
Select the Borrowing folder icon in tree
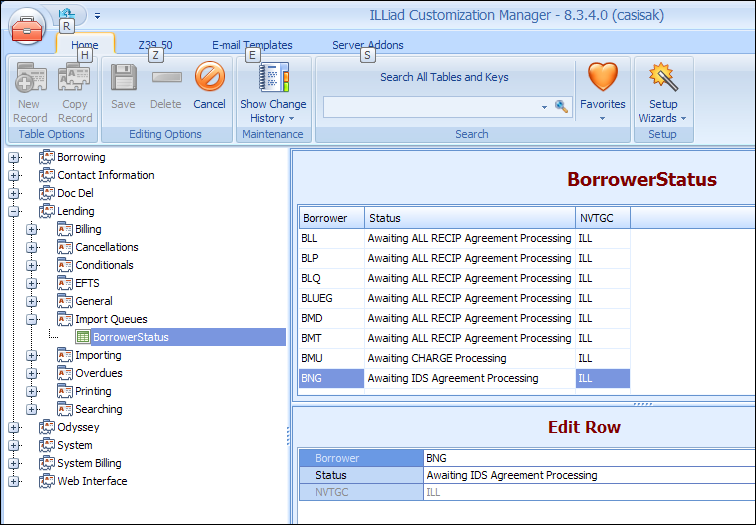(47, 157)
